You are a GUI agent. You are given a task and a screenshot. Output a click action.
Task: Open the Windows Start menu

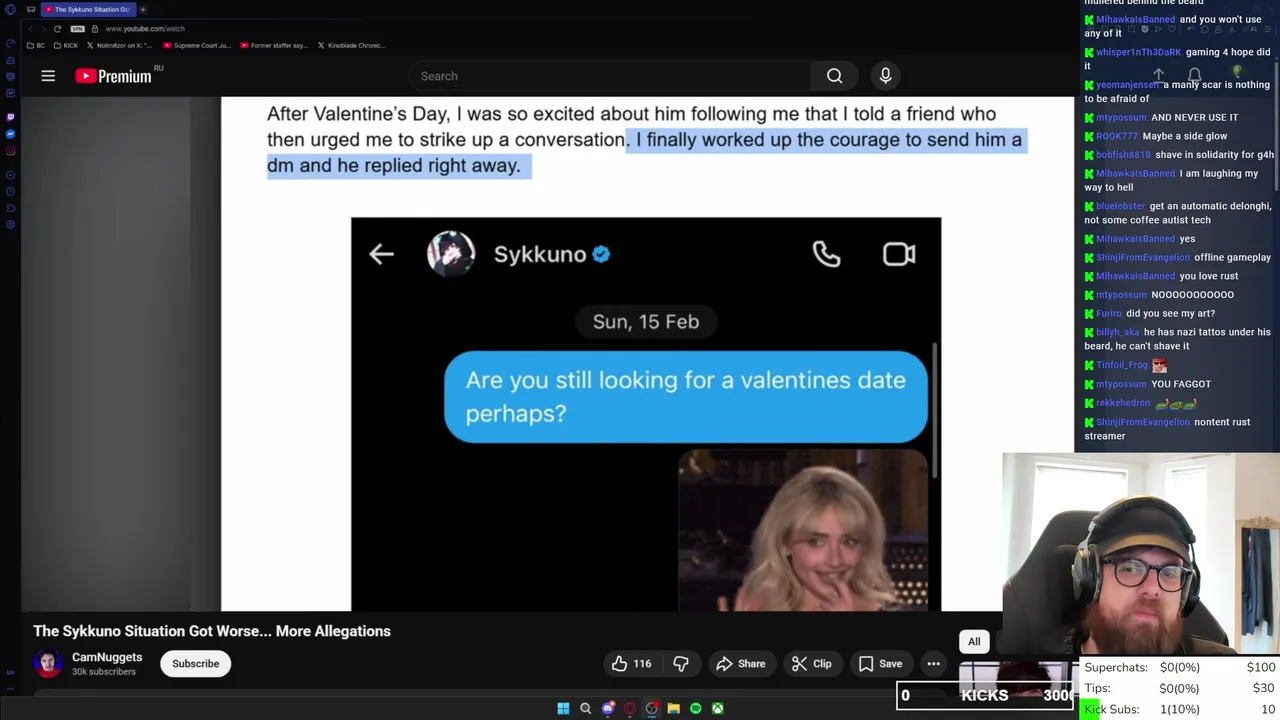[563, 709]
